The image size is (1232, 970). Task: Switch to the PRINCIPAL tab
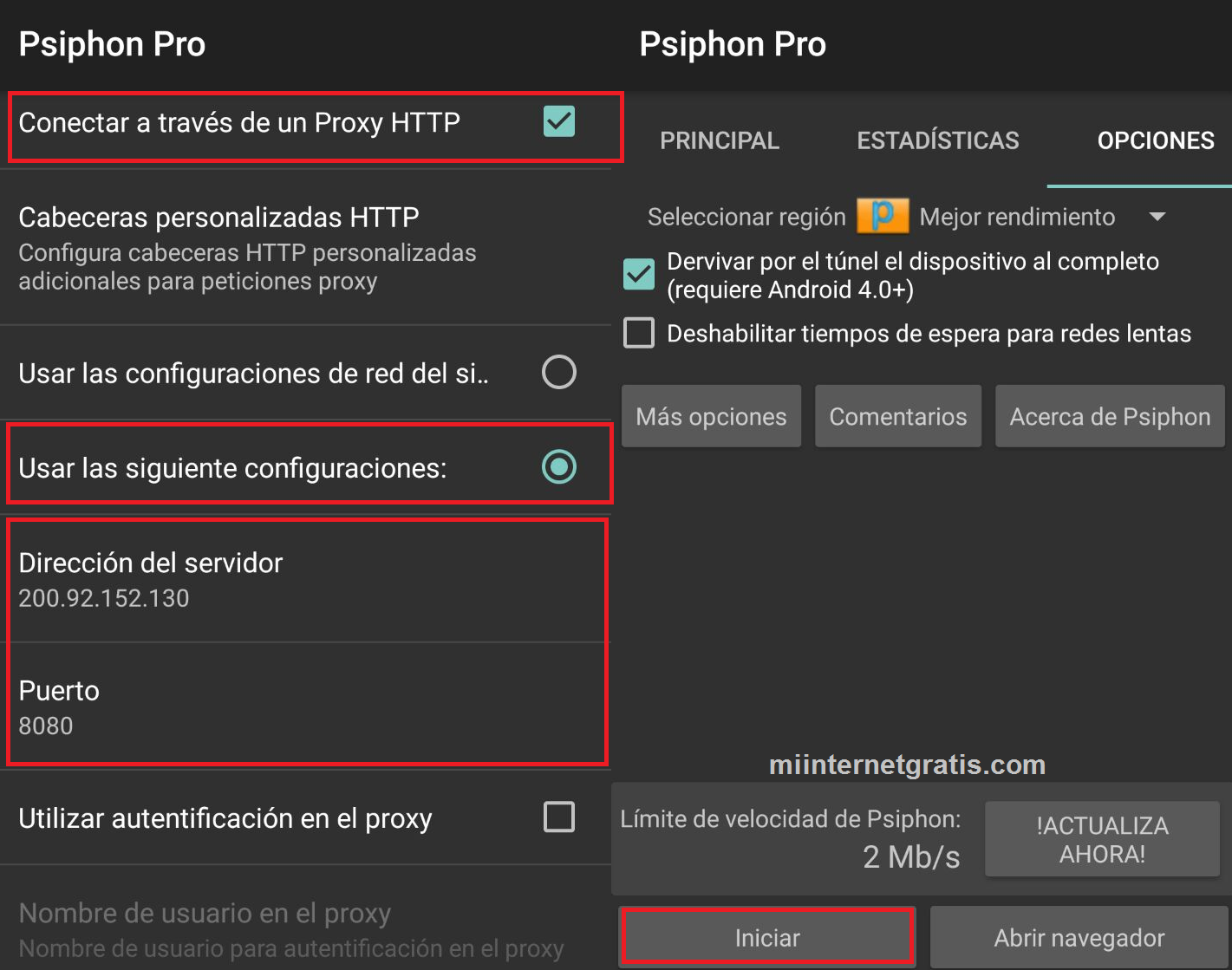point(720,140)
